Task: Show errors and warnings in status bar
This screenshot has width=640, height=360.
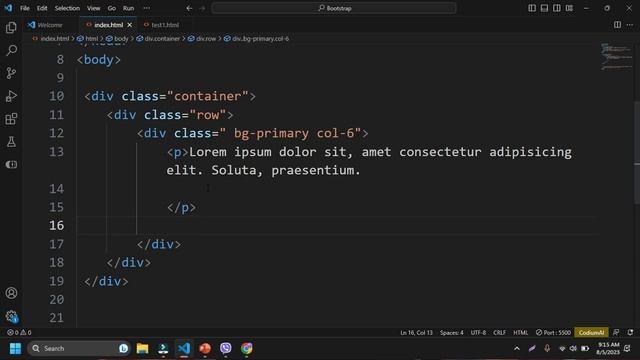Action: pos(19,333)
